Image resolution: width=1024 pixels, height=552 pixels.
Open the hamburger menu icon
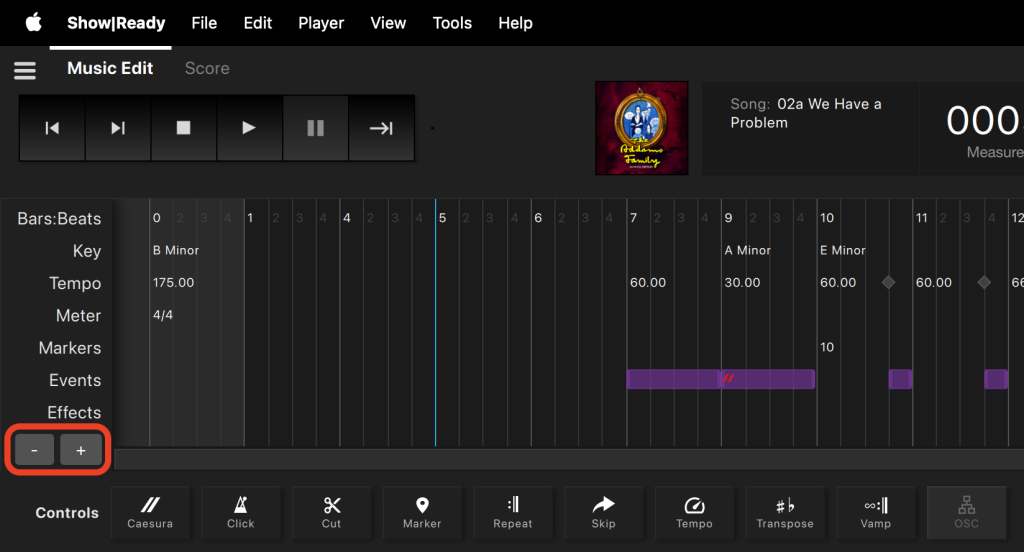pos(24,70)
